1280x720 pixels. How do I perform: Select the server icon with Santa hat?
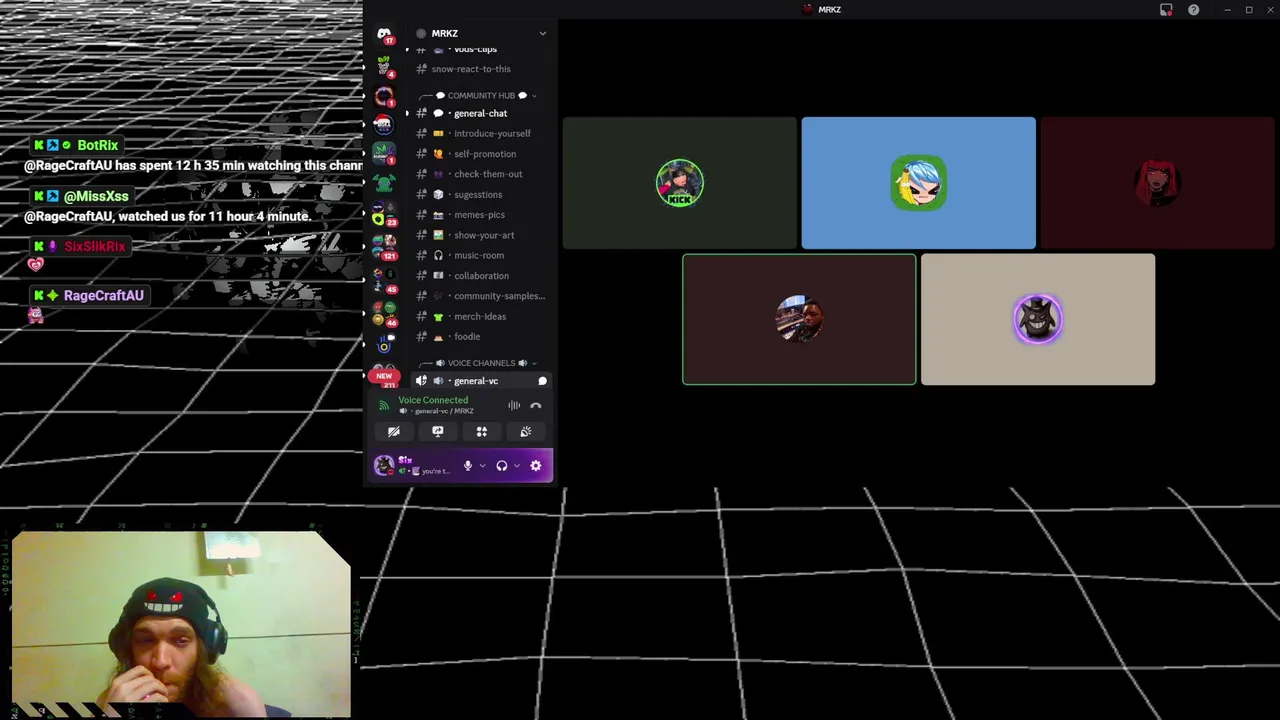pos(383,125)
